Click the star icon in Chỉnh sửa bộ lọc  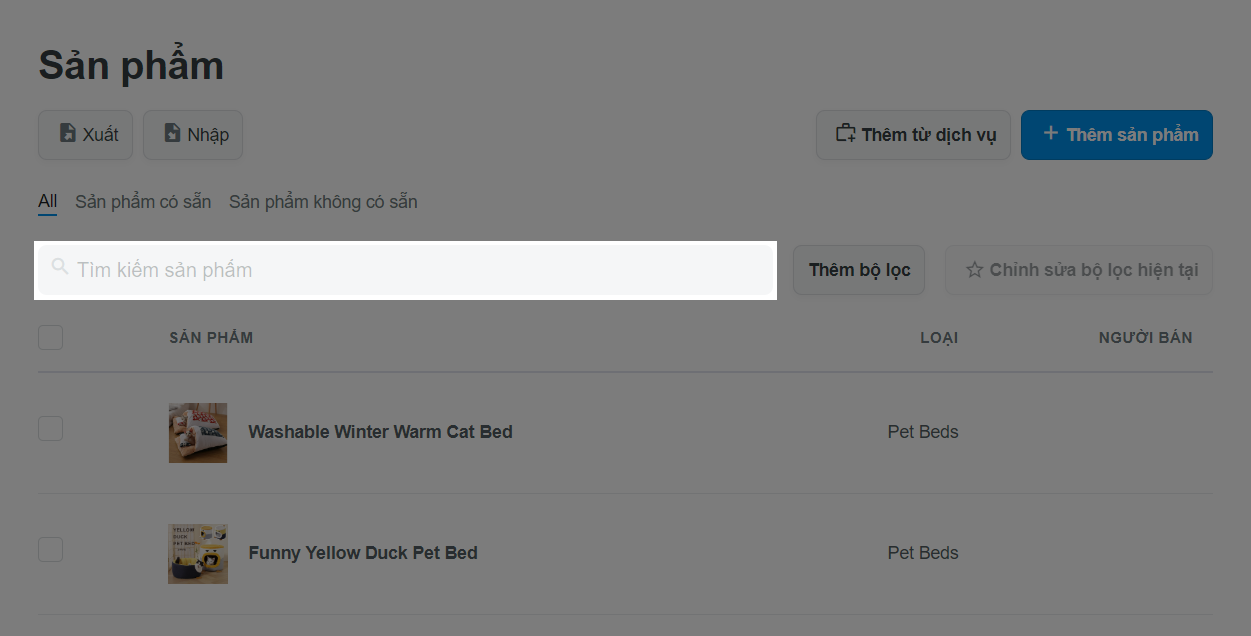[x=974, y=270]
